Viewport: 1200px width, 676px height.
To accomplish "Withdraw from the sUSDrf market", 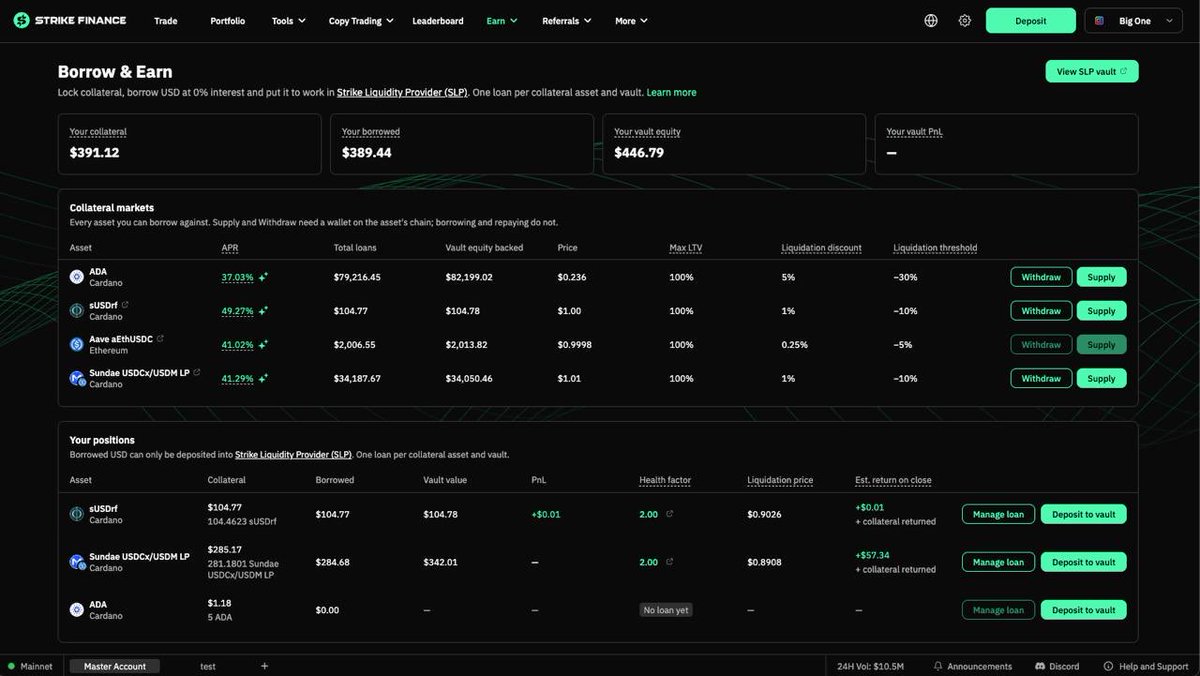I will pos(1041,311).
